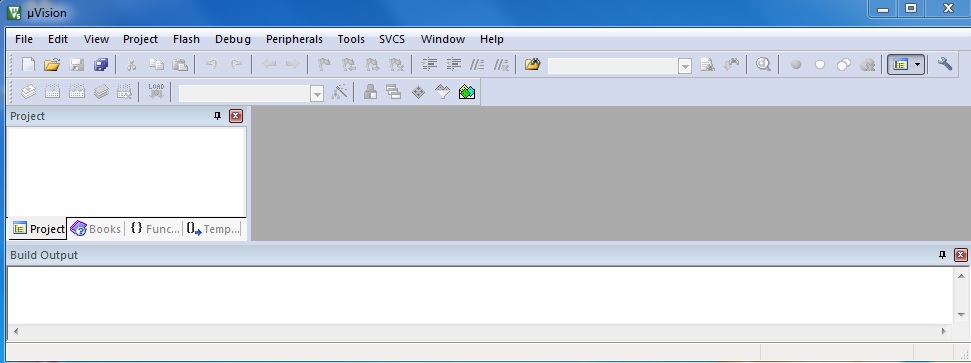
Task: Open the Debug menu
Action: [x=233, y=39]
